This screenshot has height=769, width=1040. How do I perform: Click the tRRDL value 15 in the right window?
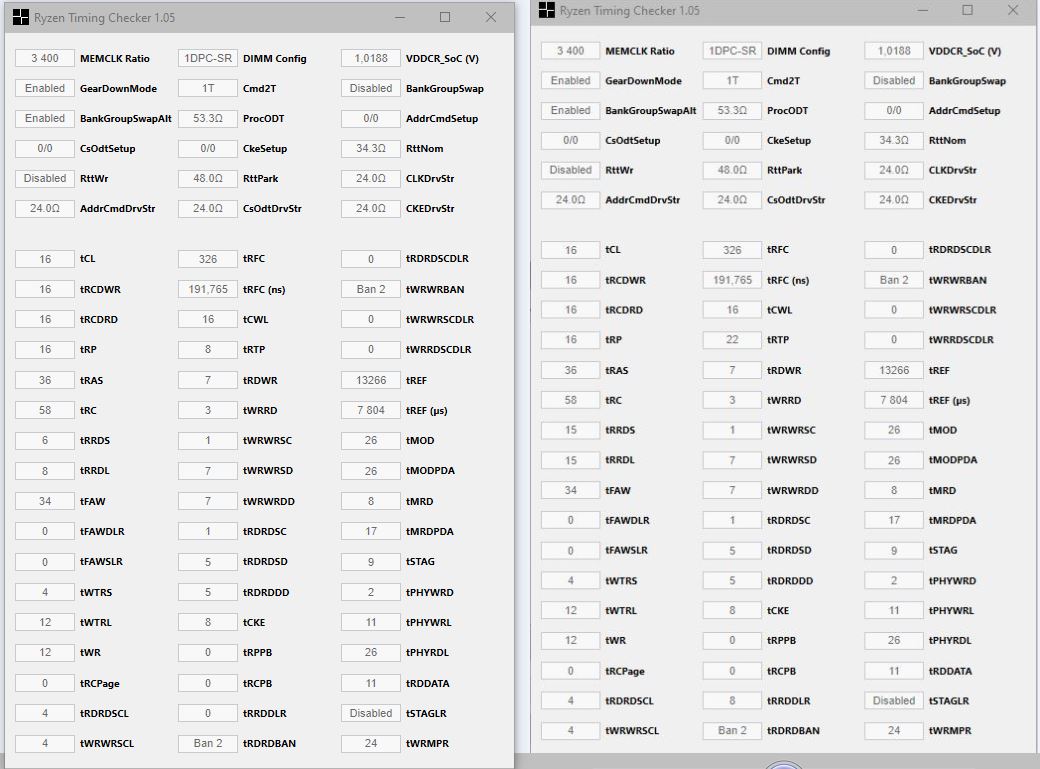point(570,460)
